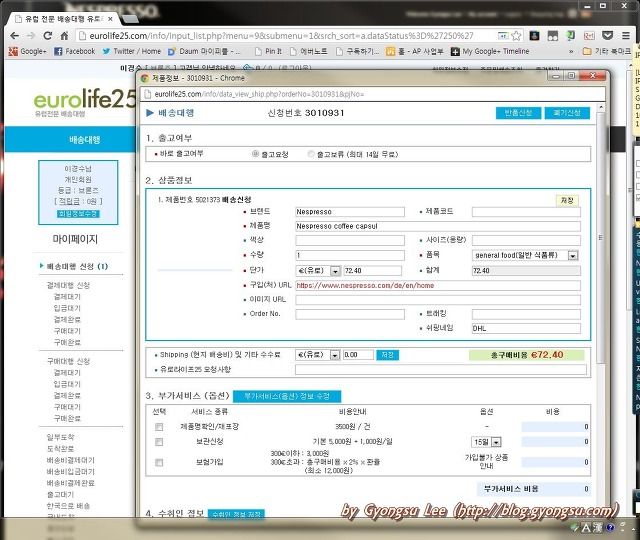Click 부가서비스(옵션) 정보 수정 button

point(287,396)
